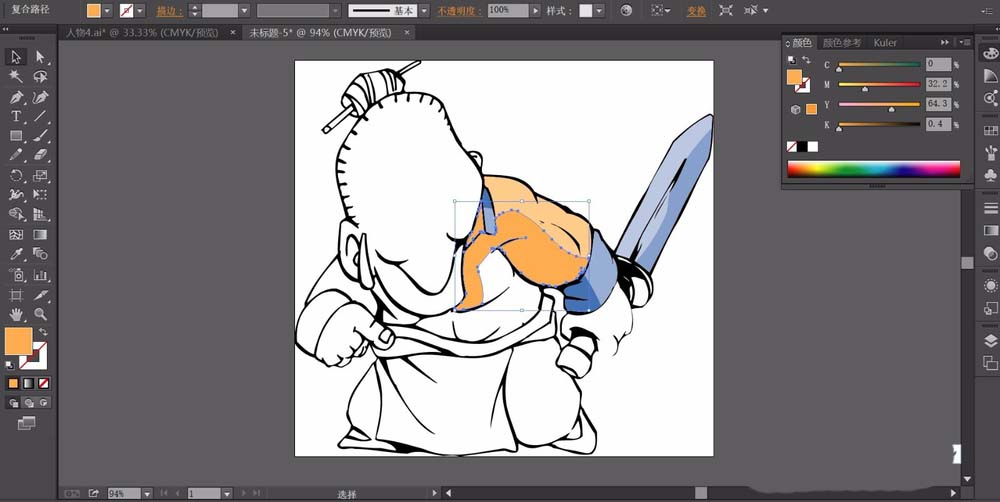Pick the Magic Wand tool
Image resolution: width=1000 pixels, height=502 pixels.
tap(16, 77)
